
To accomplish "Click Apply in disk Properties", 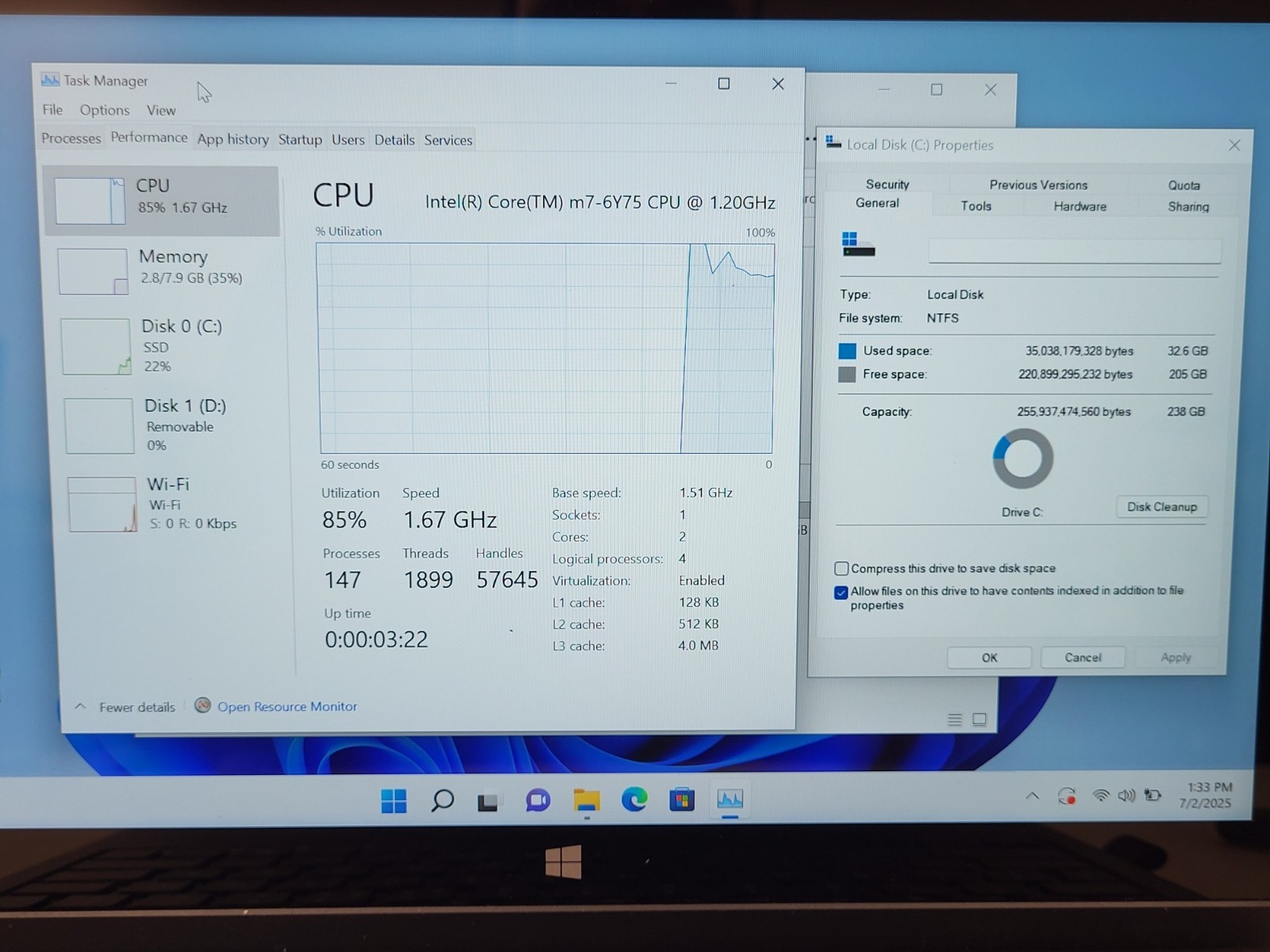I will point(1176,658).
